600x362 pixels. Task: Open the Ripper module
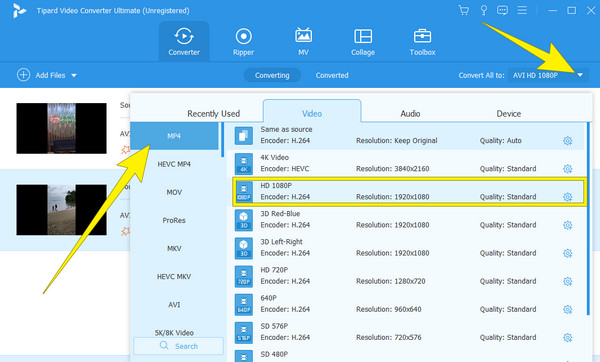pos(243,41)
